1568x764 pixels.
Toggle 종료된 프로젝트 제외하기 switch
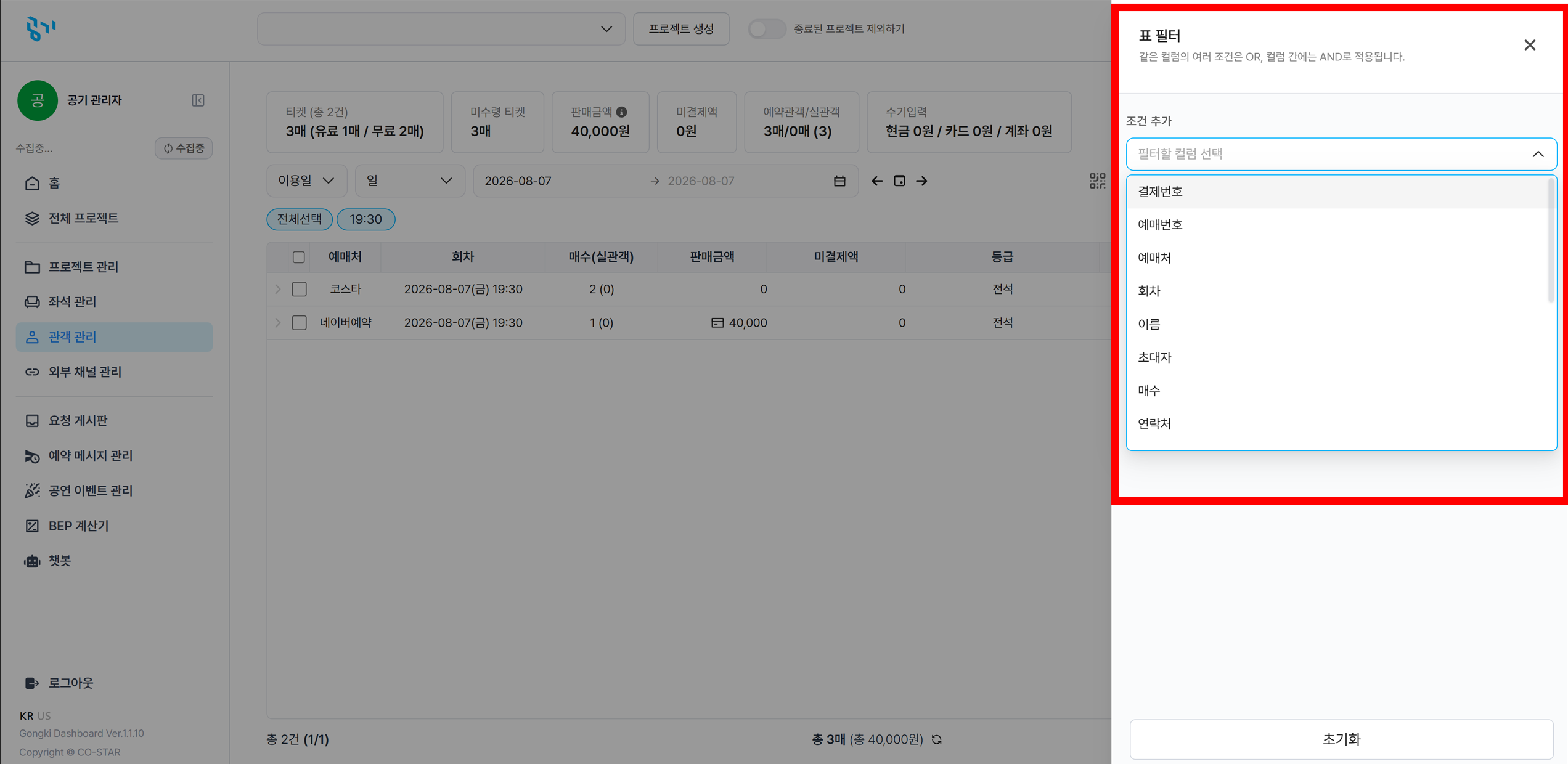(767, 29)
